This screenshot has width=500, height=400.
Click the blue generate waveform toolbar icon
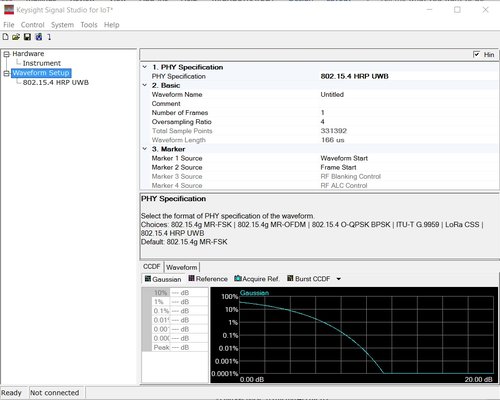click(39, 37)
